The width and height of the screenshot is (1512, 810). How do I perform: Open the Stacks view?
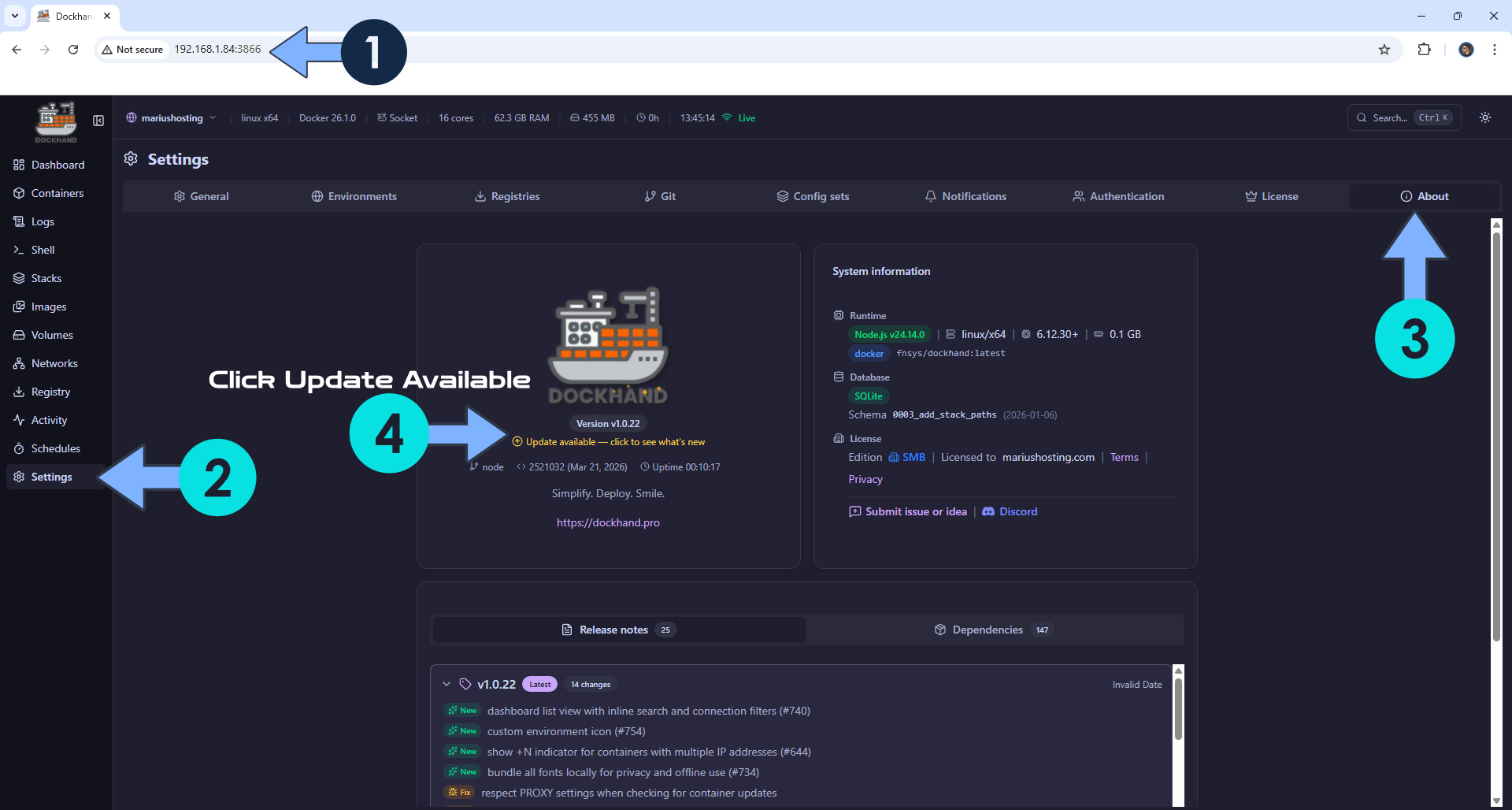pos(46,278)
